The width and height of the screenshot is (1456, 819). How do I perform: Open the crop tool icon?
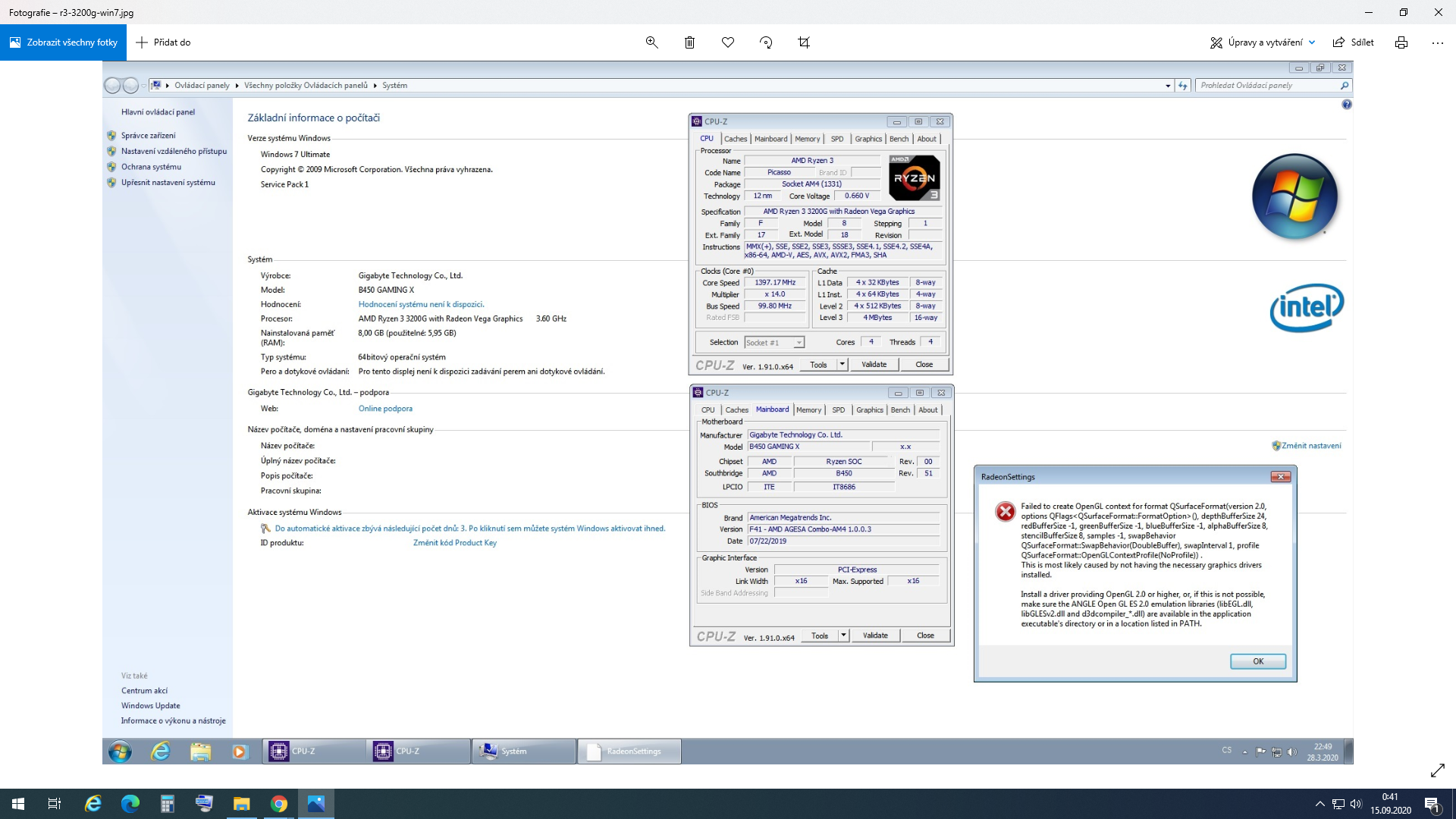(x=804, y=42)
